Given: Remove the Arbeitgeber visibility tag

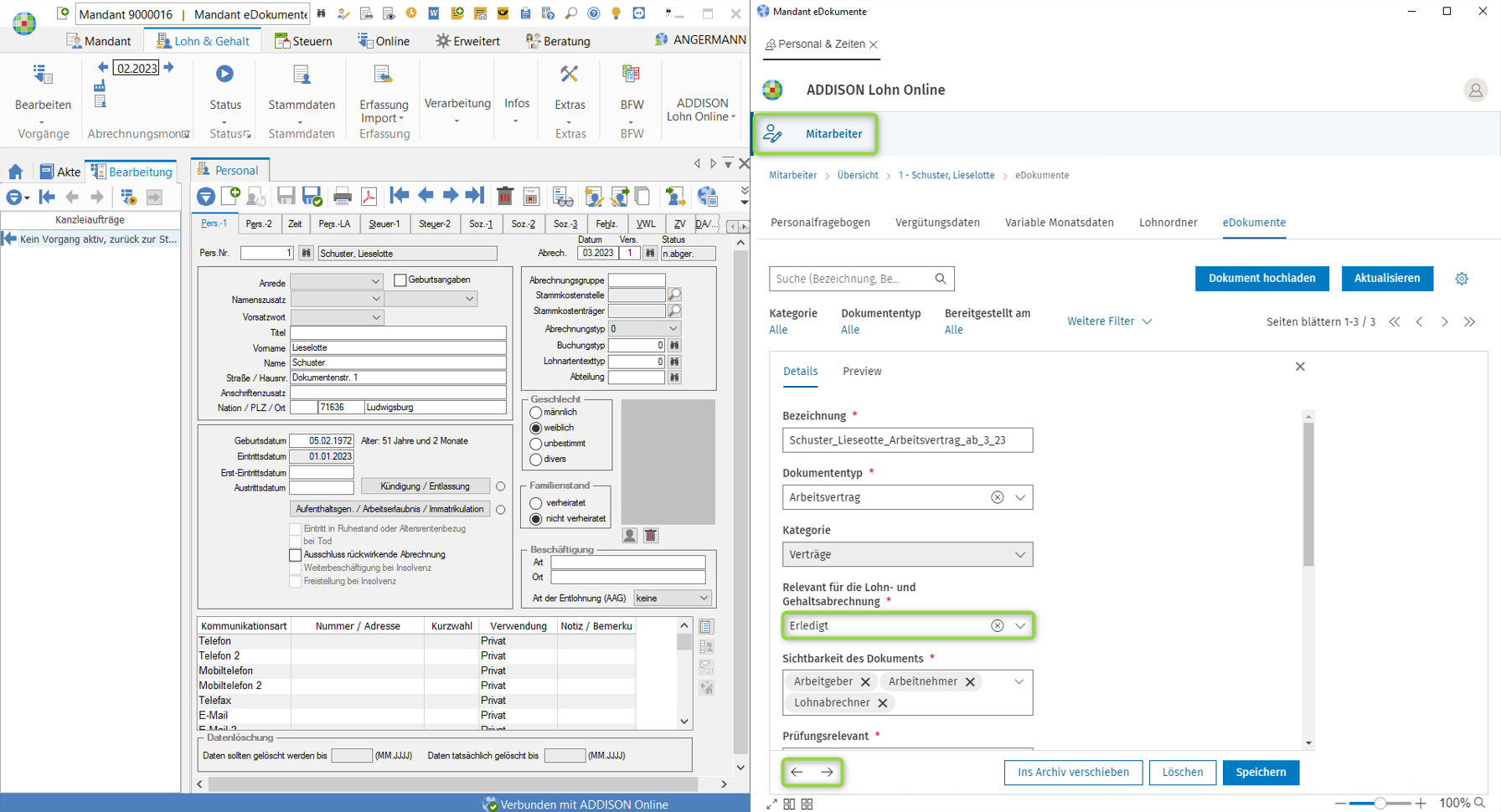Looking at the screenshot, I should coord(865,681).
